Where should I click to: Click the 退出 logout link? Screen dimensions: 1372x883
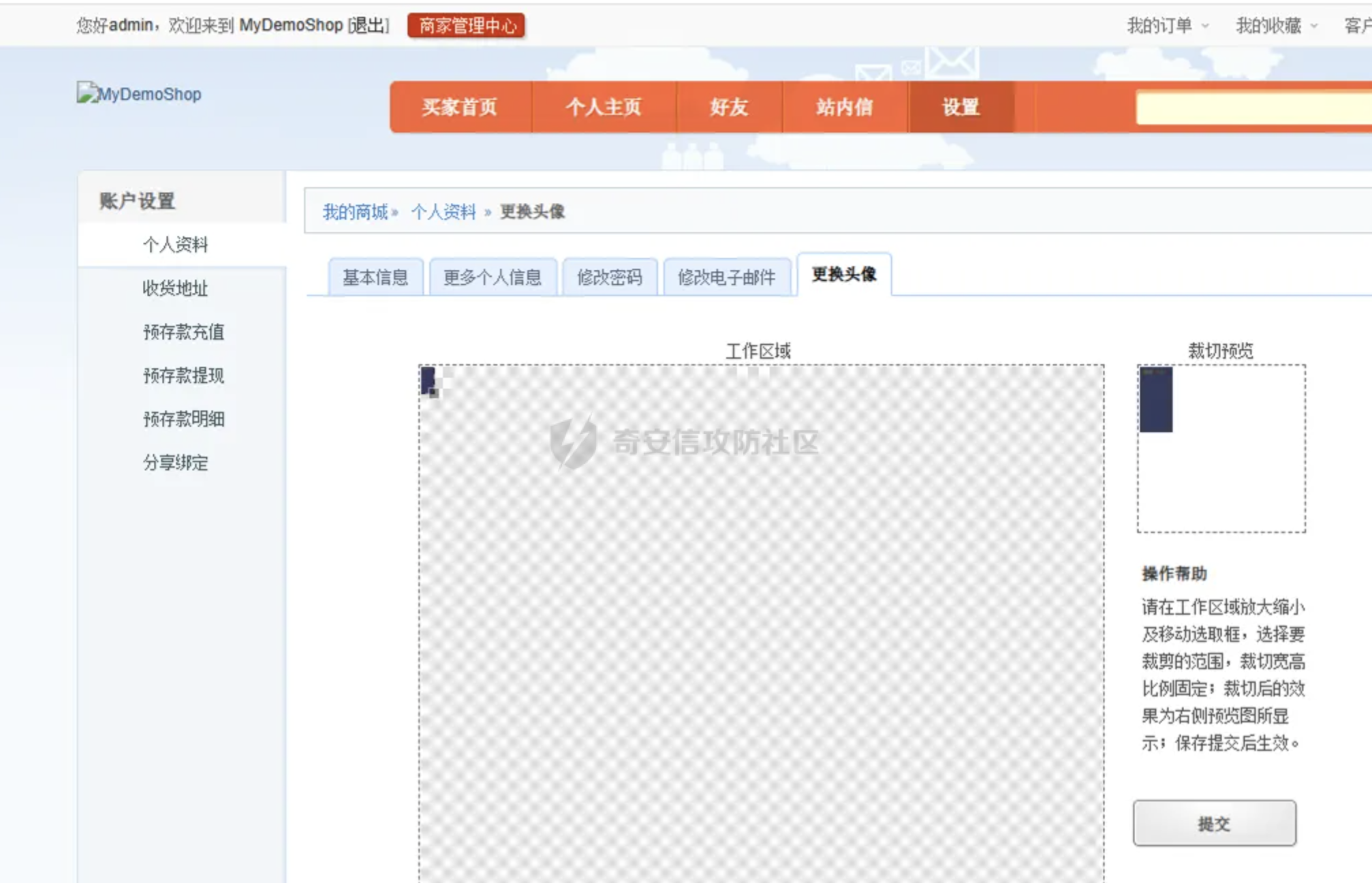coord(368,25)
